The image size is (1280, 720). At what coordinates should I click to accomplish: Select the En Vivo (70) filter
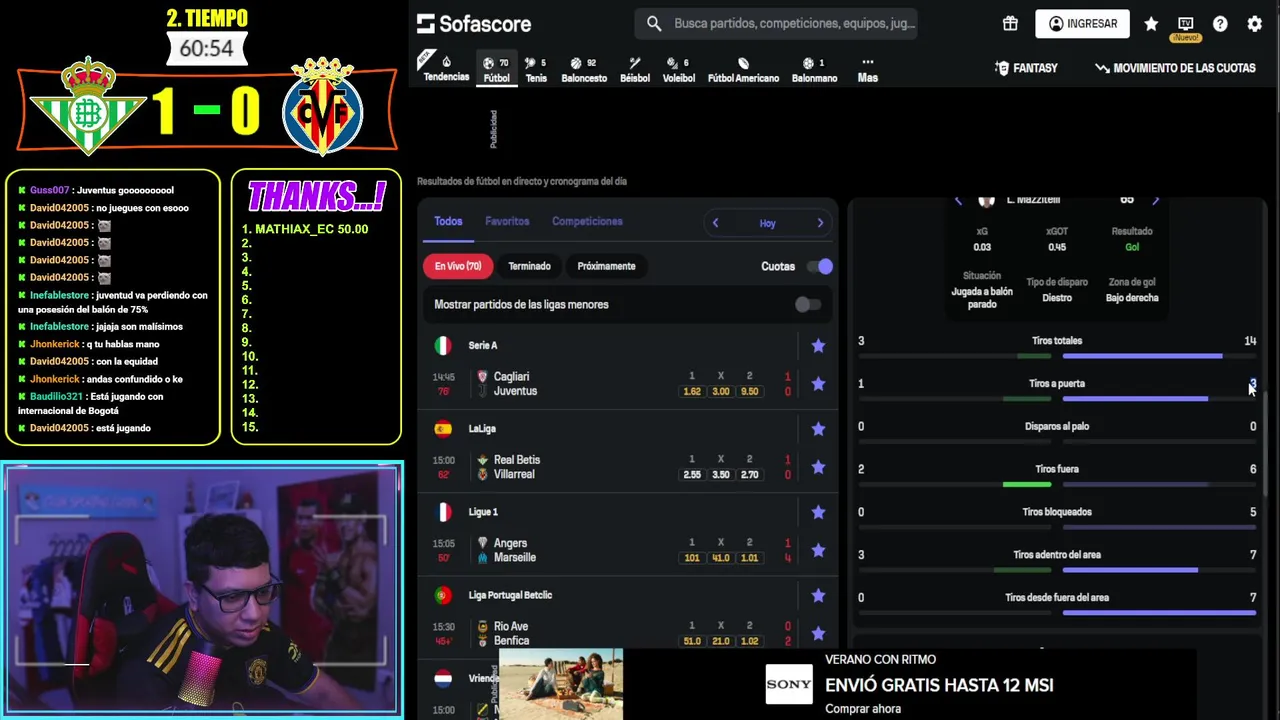tap(458, 266)
